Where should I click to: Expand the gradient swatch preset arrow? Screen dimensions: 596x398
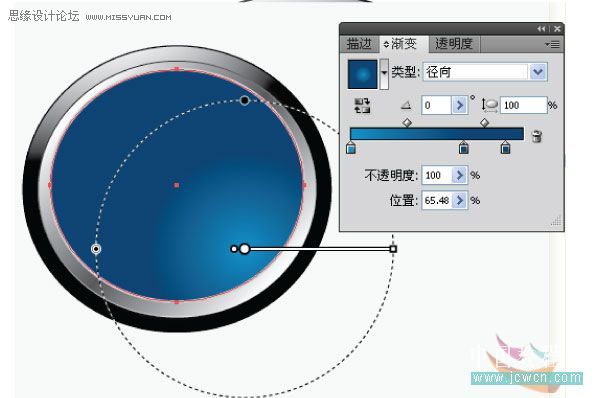384,73
